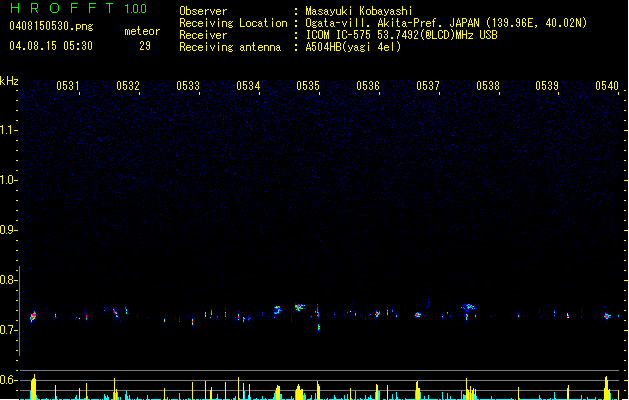629x400 pixels.
Task: Click the 0.6 kHz axis label
Action: click(x=8, y=380)
